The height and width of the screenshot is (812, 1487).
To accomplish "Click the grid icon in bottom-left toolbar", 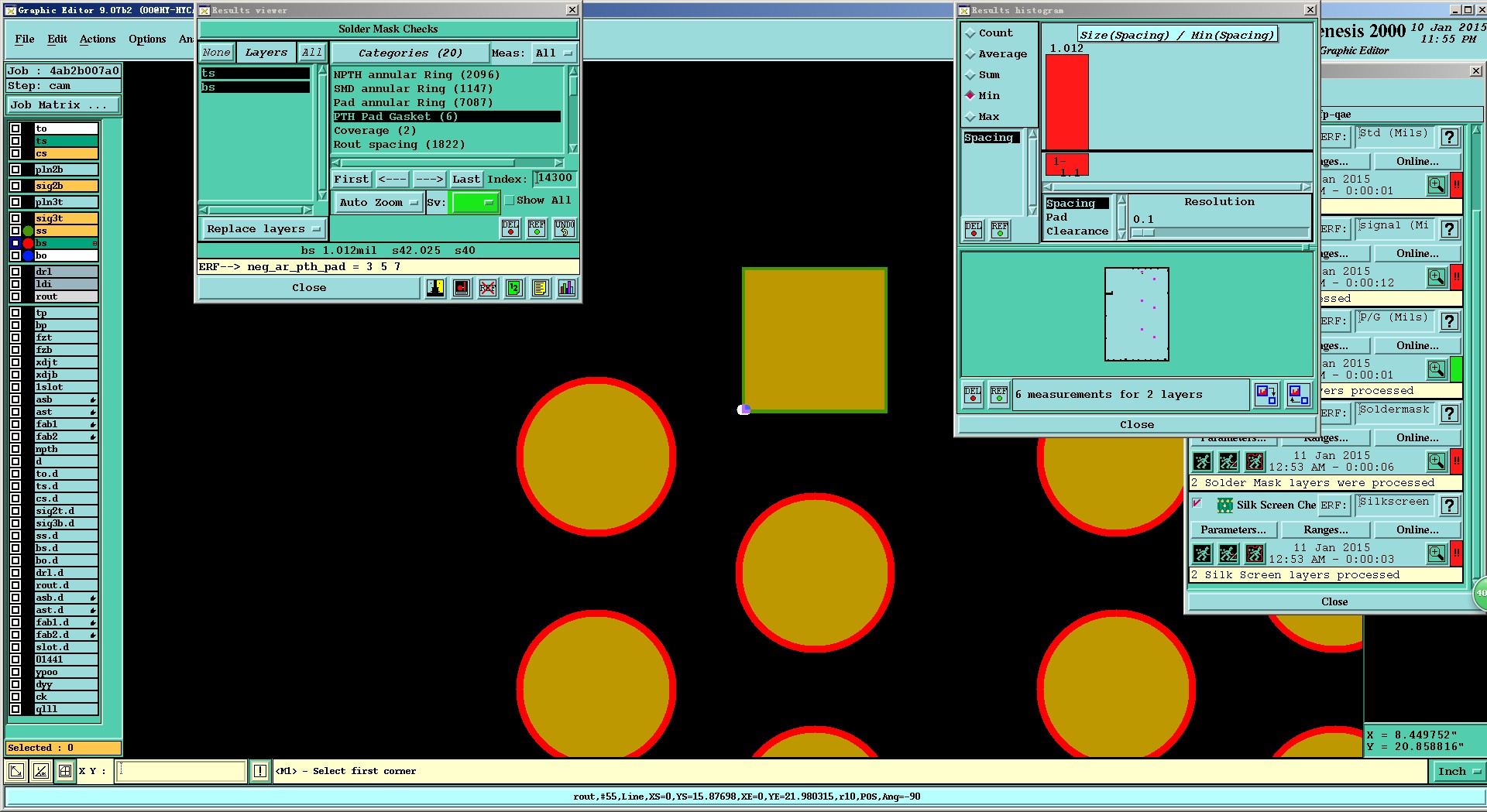I will 65,771.
